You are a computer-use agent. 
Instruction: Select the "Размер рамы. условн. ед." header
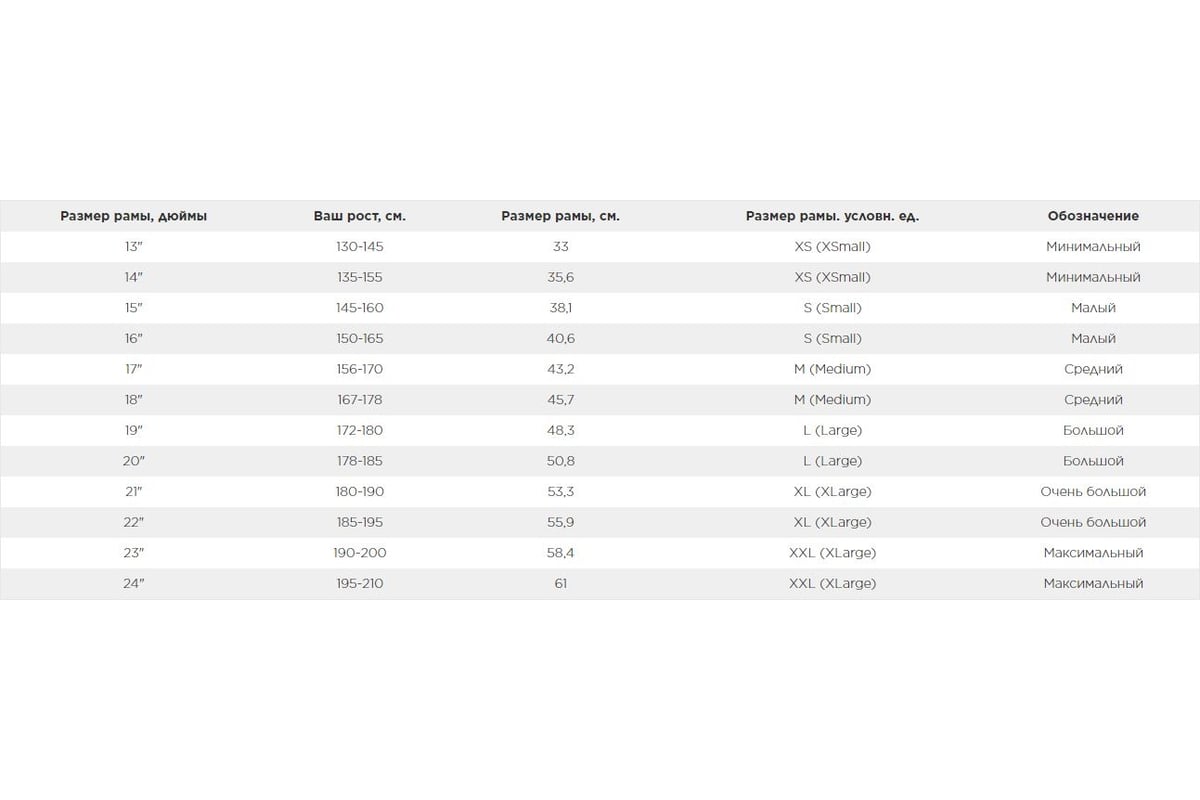[832, 216]
